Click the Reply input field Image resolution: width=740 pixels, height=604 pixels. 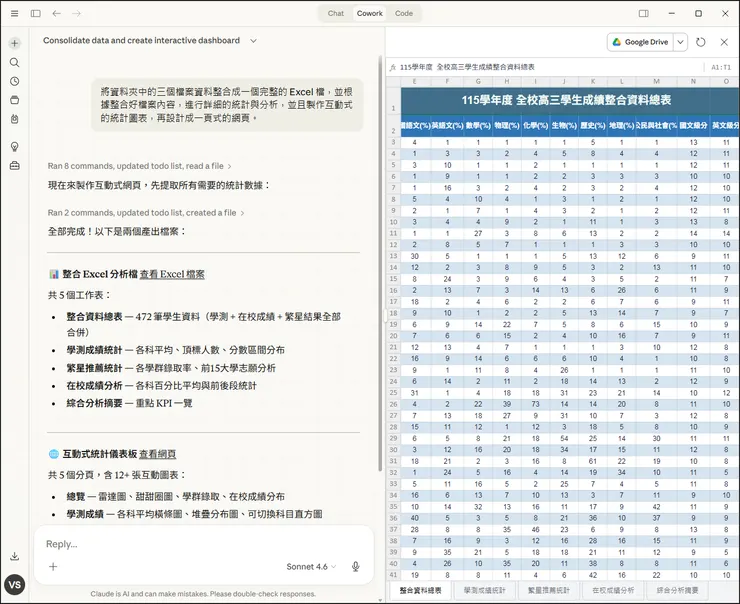tap(203, 544)
